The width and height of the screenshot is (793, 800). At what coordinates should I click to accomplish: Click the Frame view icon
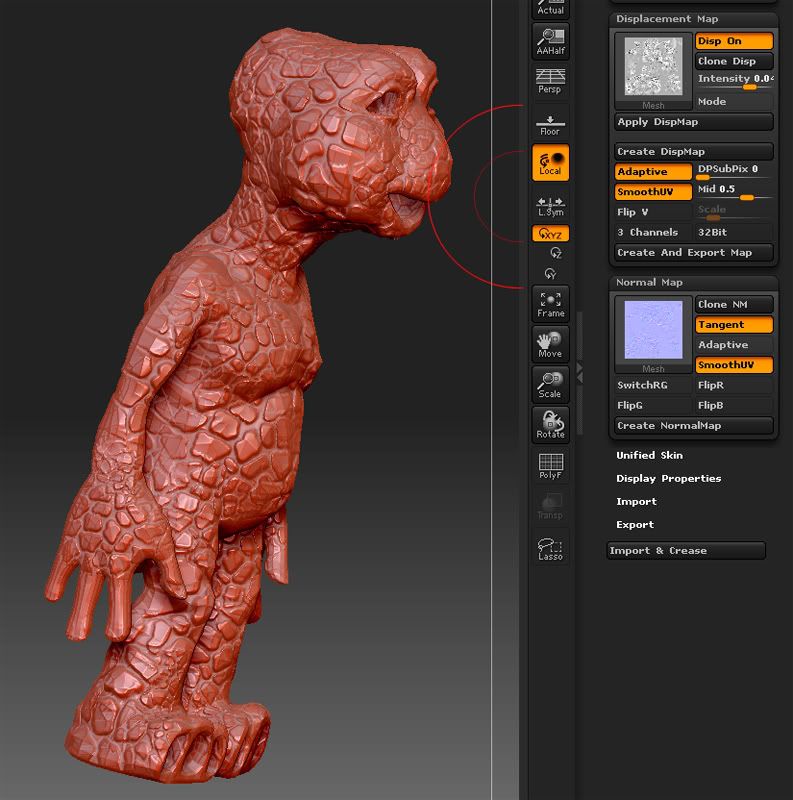pos(550,304)
